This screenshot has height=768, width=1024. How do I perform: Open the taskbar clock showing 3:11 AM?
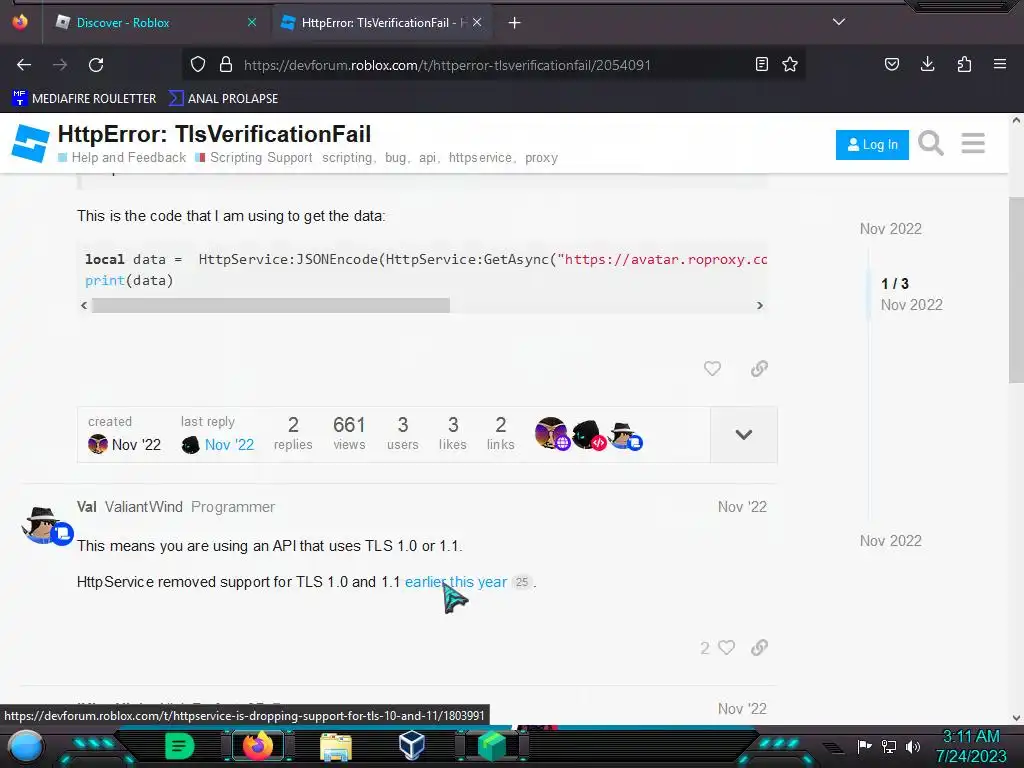click(971, 746)
